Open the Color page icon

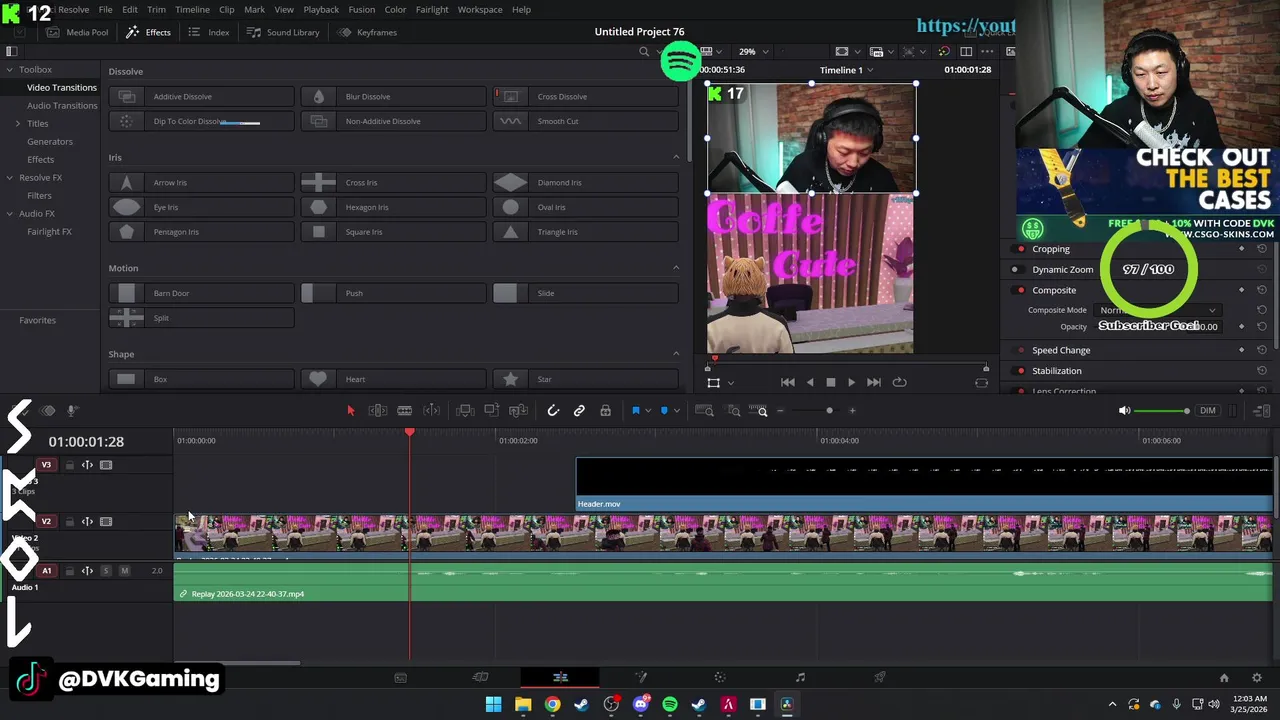point(720,678)
